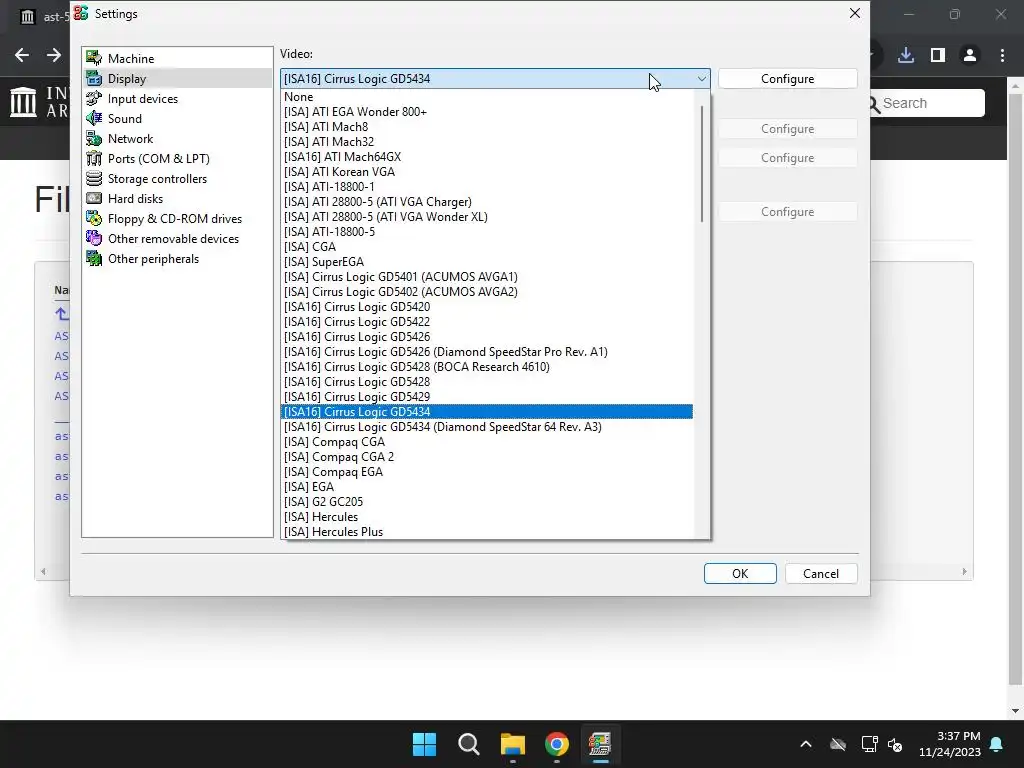Click the browser forward arrow

click(x=54, y=55)
